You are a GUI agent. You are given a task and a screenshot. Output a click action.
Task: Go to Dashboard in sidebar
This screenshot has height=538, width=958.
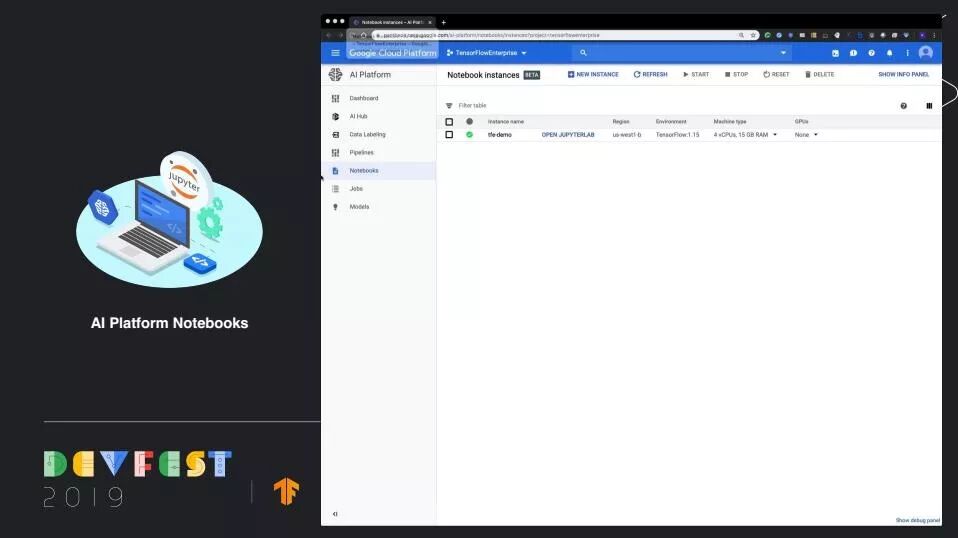[x=364, y=98]
